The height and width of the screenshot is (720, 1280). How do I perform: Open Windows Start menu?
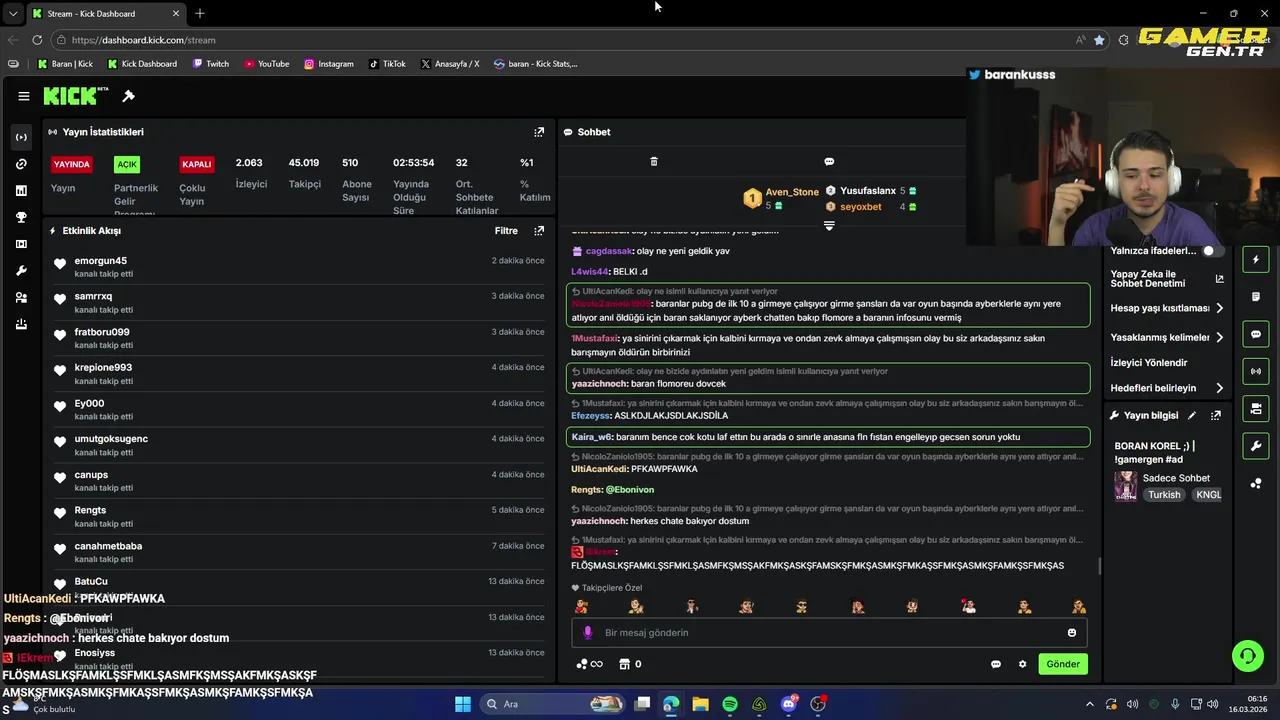click(463, 704)
